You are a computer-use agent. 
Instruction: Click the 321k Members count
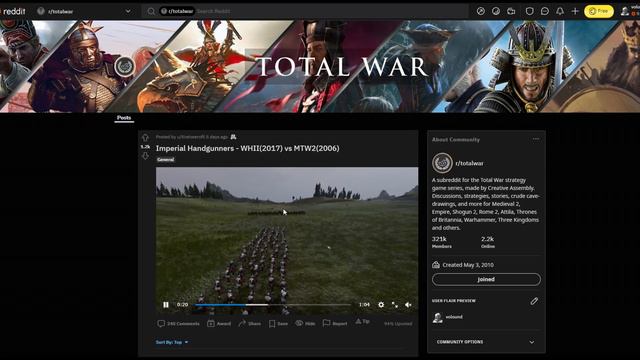click(x=442, y=242)
